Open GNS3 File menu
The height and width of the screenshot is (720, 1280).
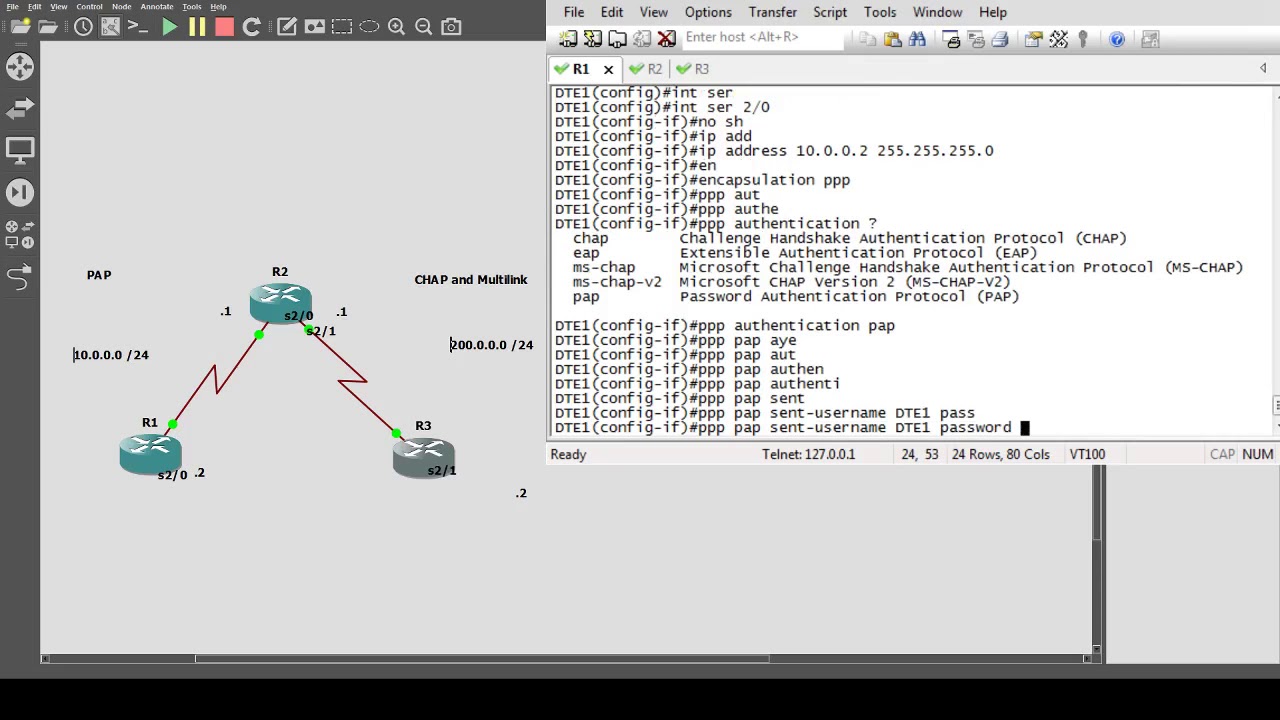[13, 6]
